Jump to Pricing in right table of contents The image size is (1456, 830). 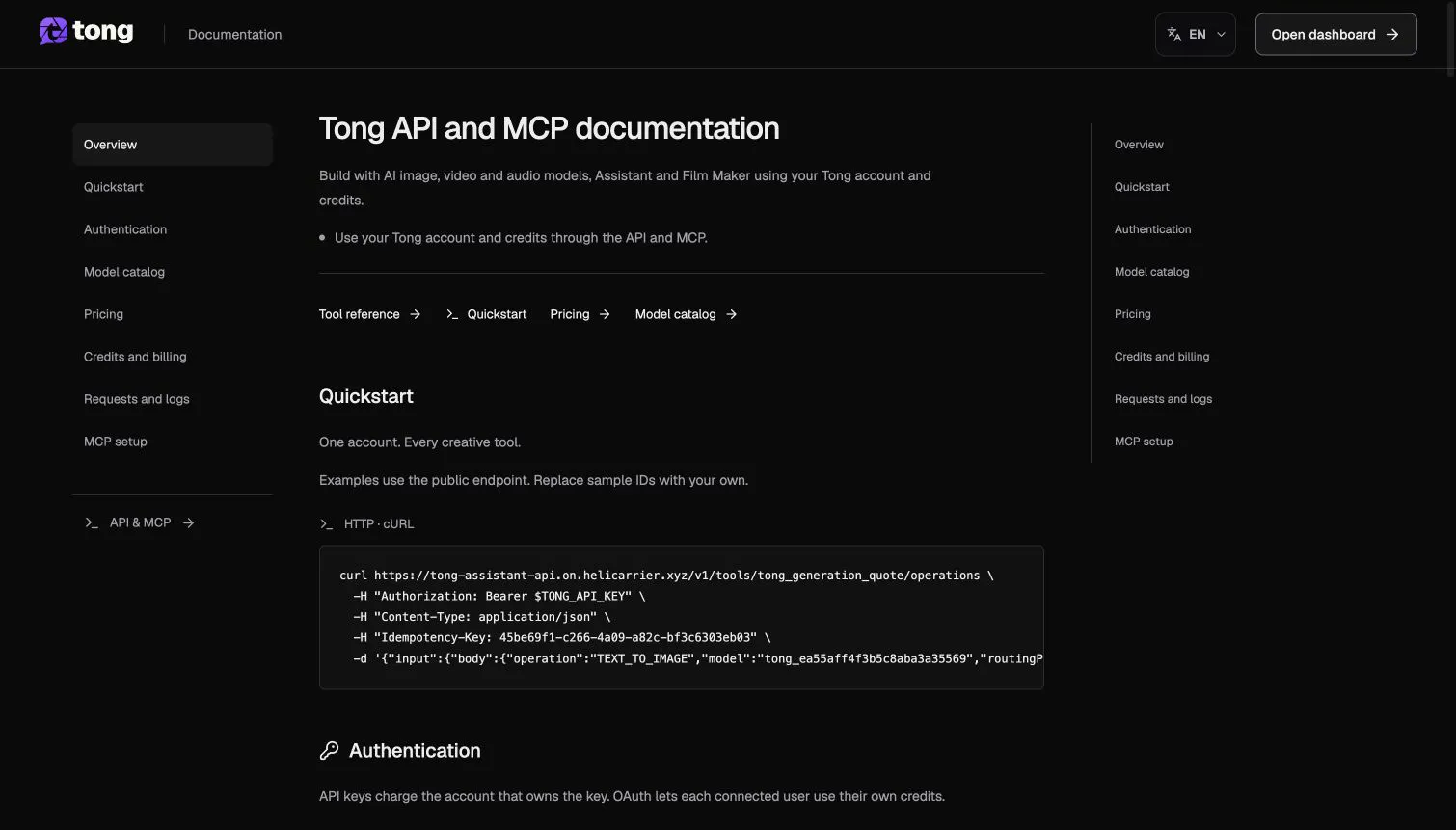(1133, 314)
